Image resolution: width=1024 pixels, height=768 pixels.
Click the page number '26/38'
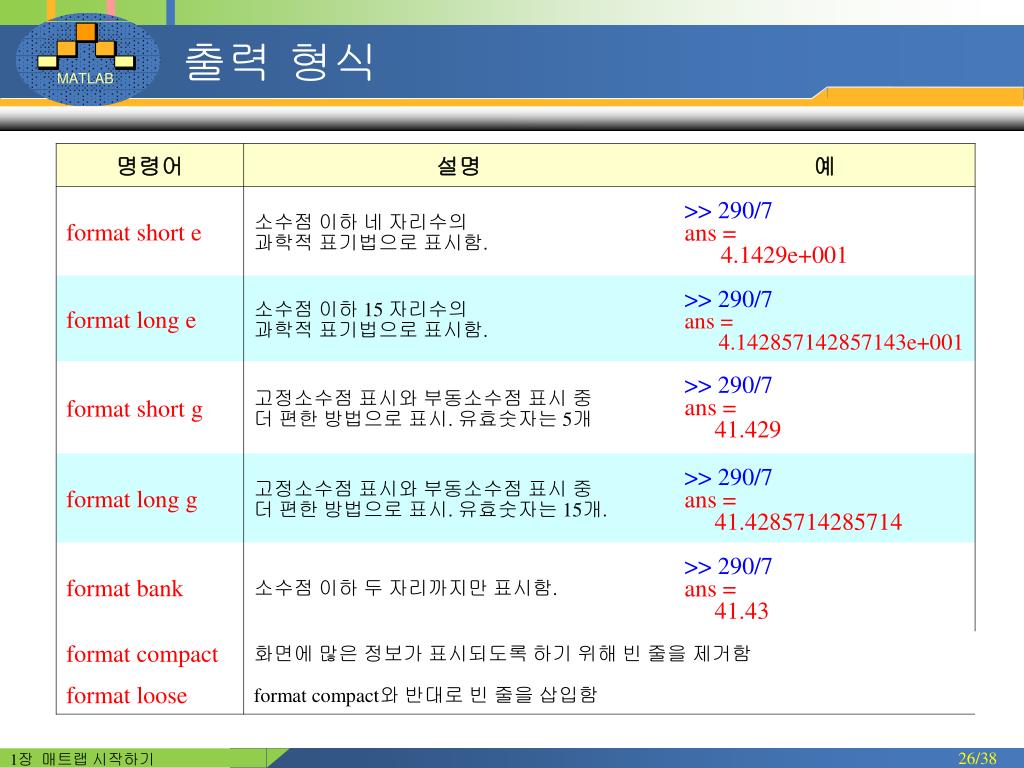pyautogui.click(x=978, y=758)
